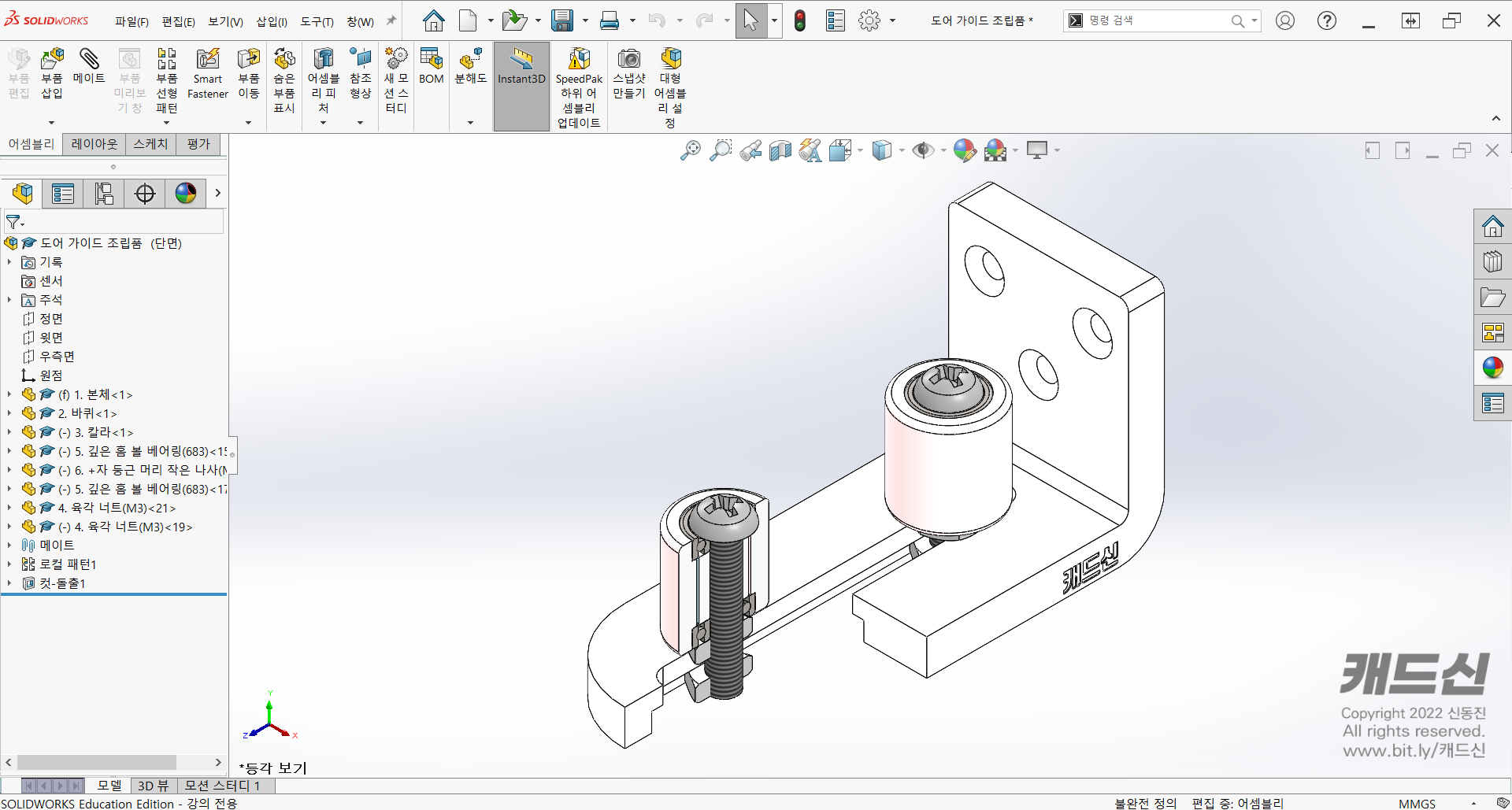
Task: Open SOLIDWORKS Resources home icon in task pane
Action: [1492, 227]
